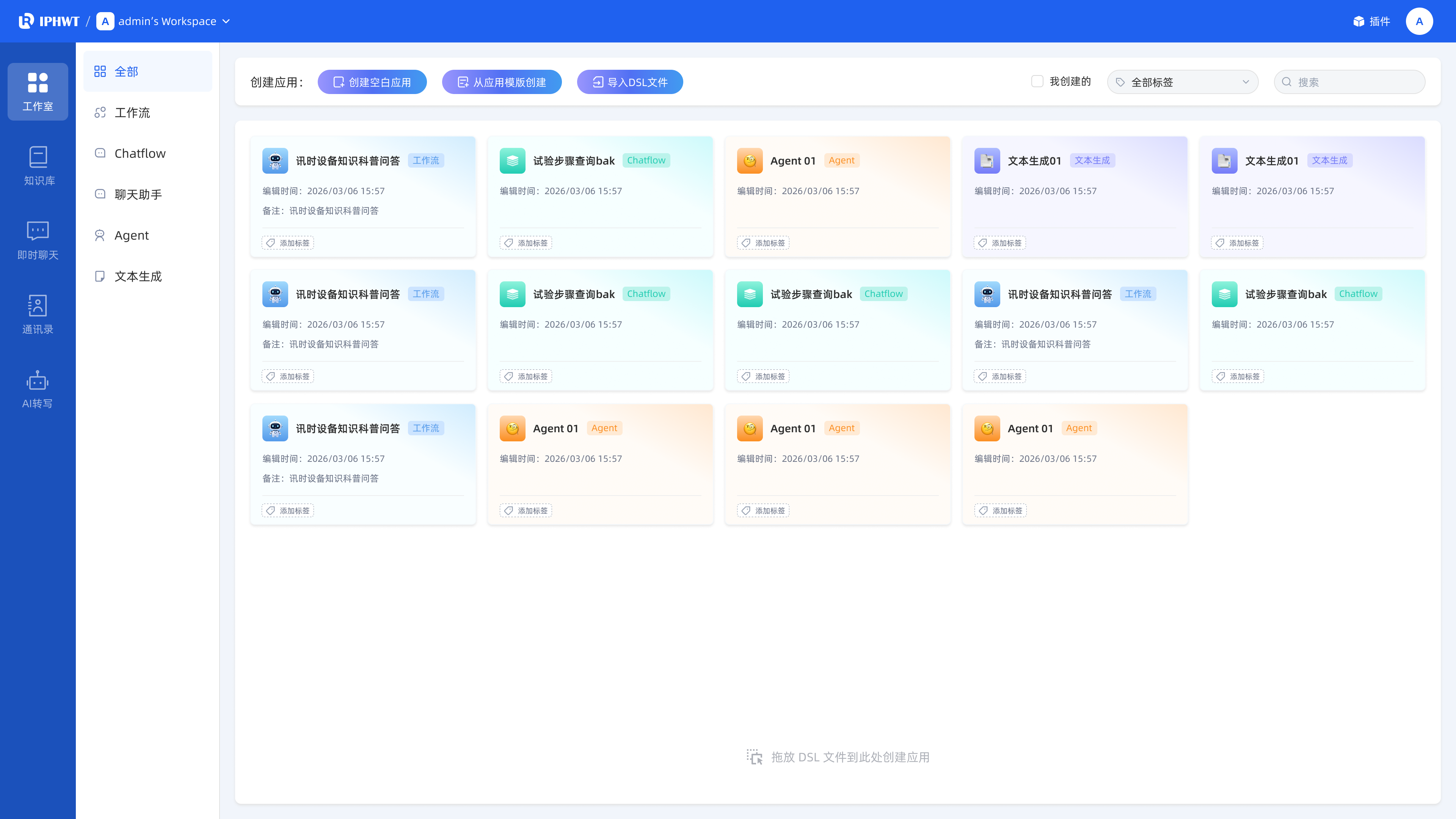Toggle the 我创建的 checkbox
The image size is (1456, 819).
tap(1037, 82)
